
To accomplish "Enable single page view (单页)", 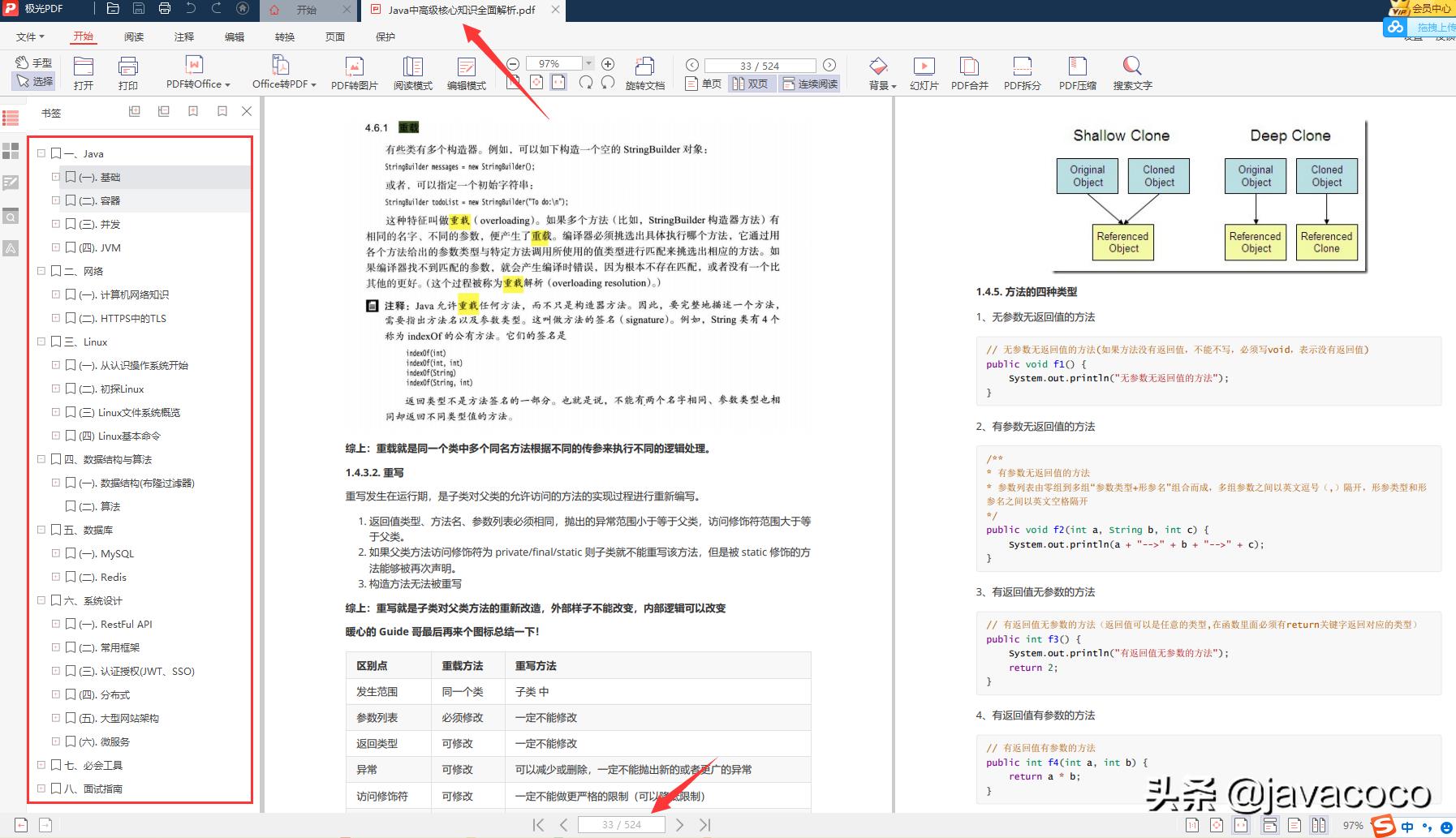I will [x=704, y=84].
